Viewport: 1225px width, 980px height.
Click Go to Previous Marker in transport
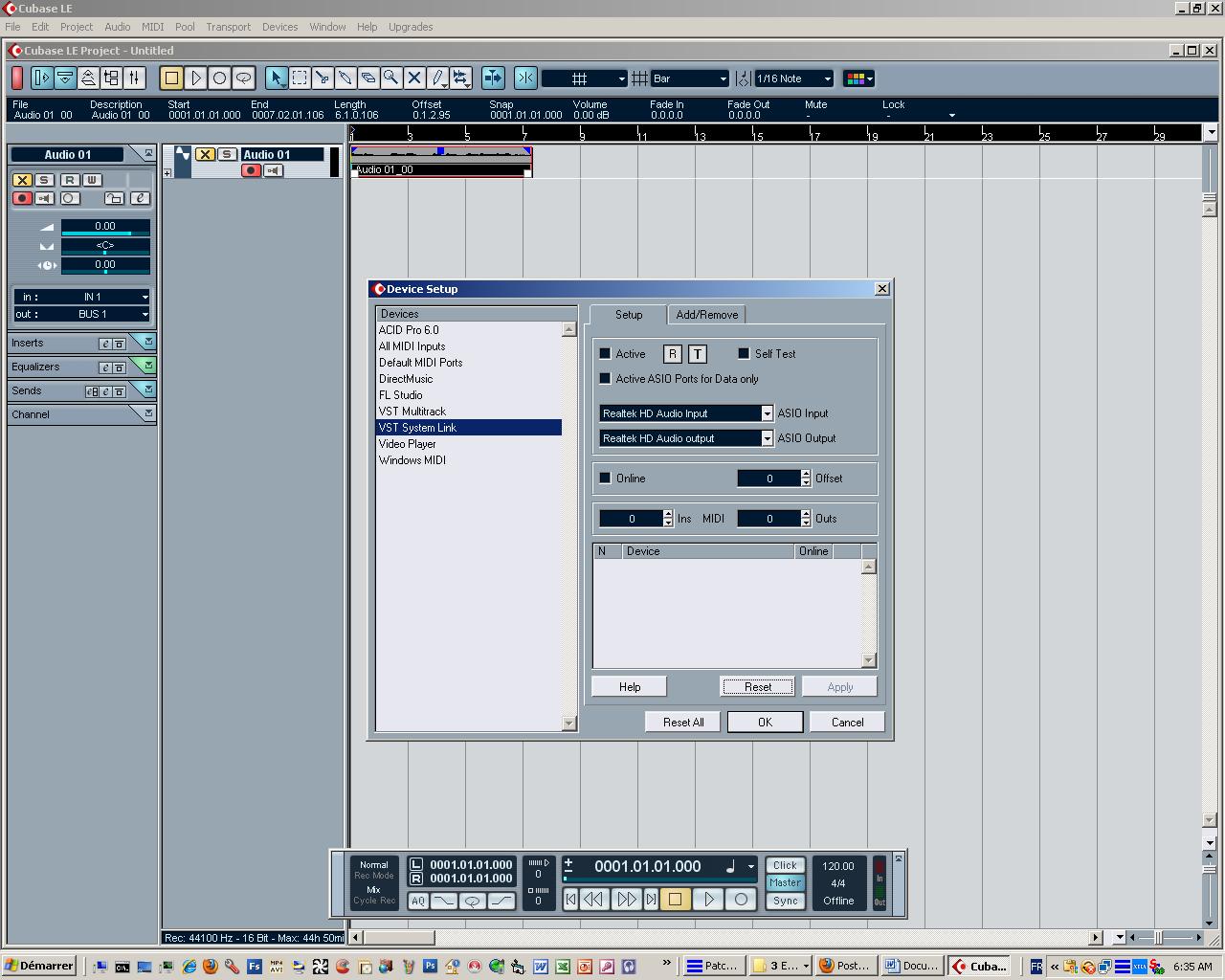571,900
